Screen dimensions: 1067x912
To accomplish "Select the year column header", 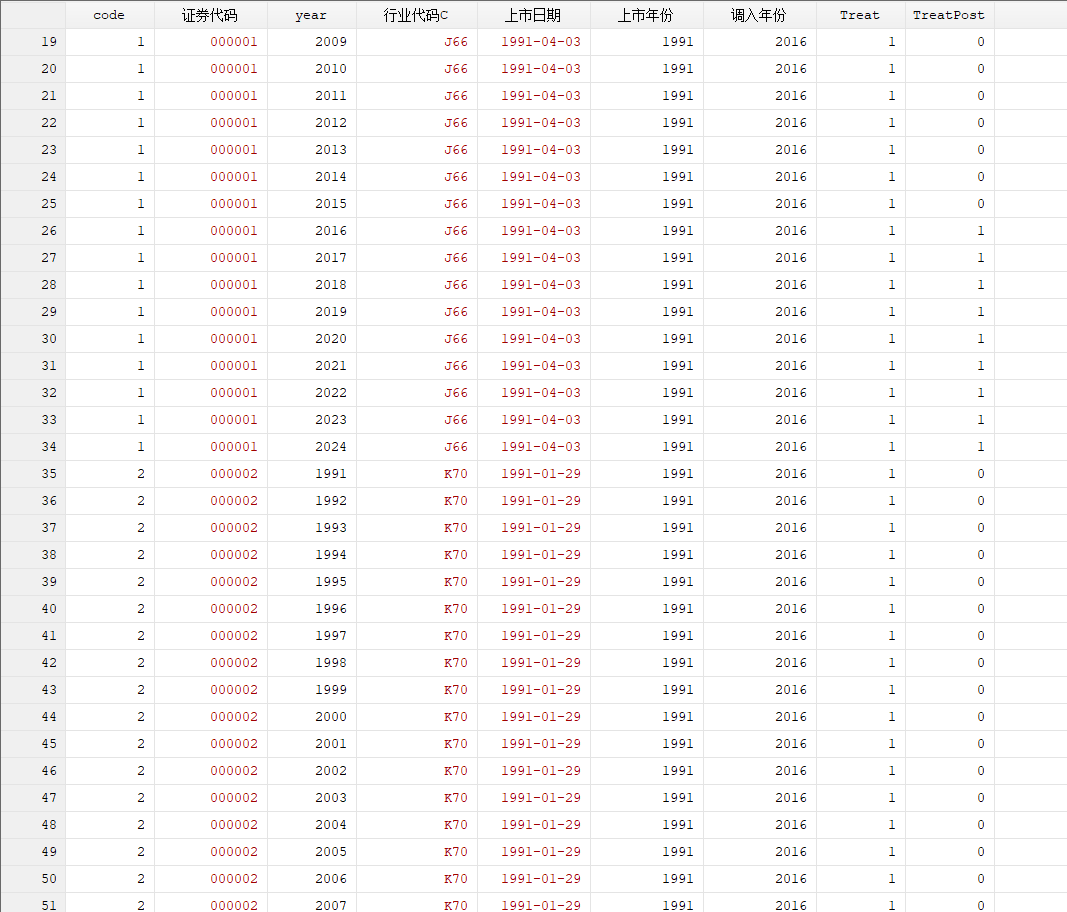I will point(312,15).
